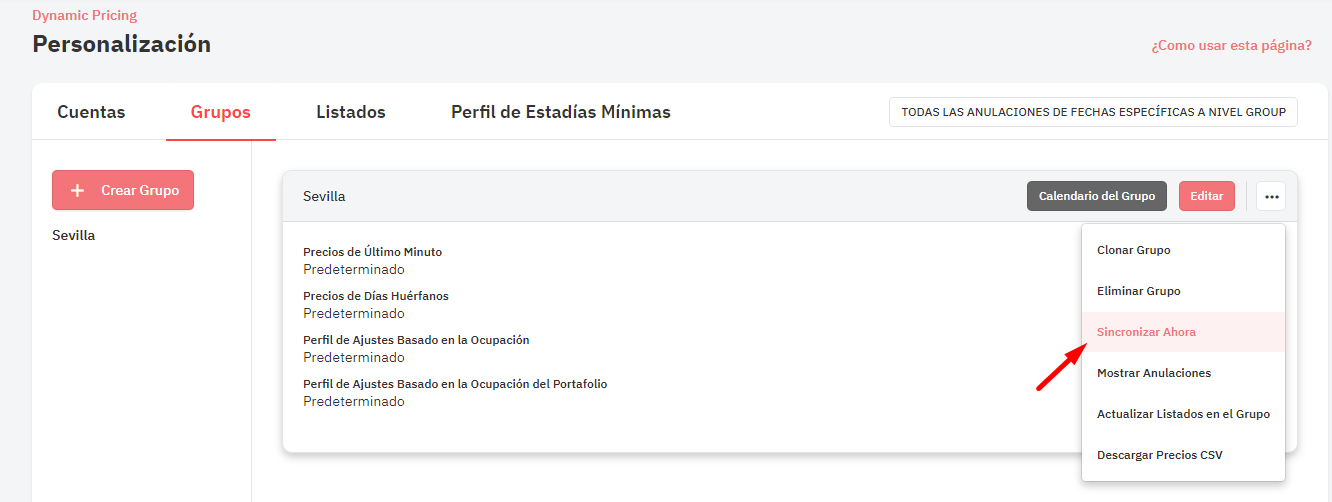This screenshot has width=1332, height=502.
Task: Open the three-dots menu for Sevilla group
Action: coord(1271,196)
